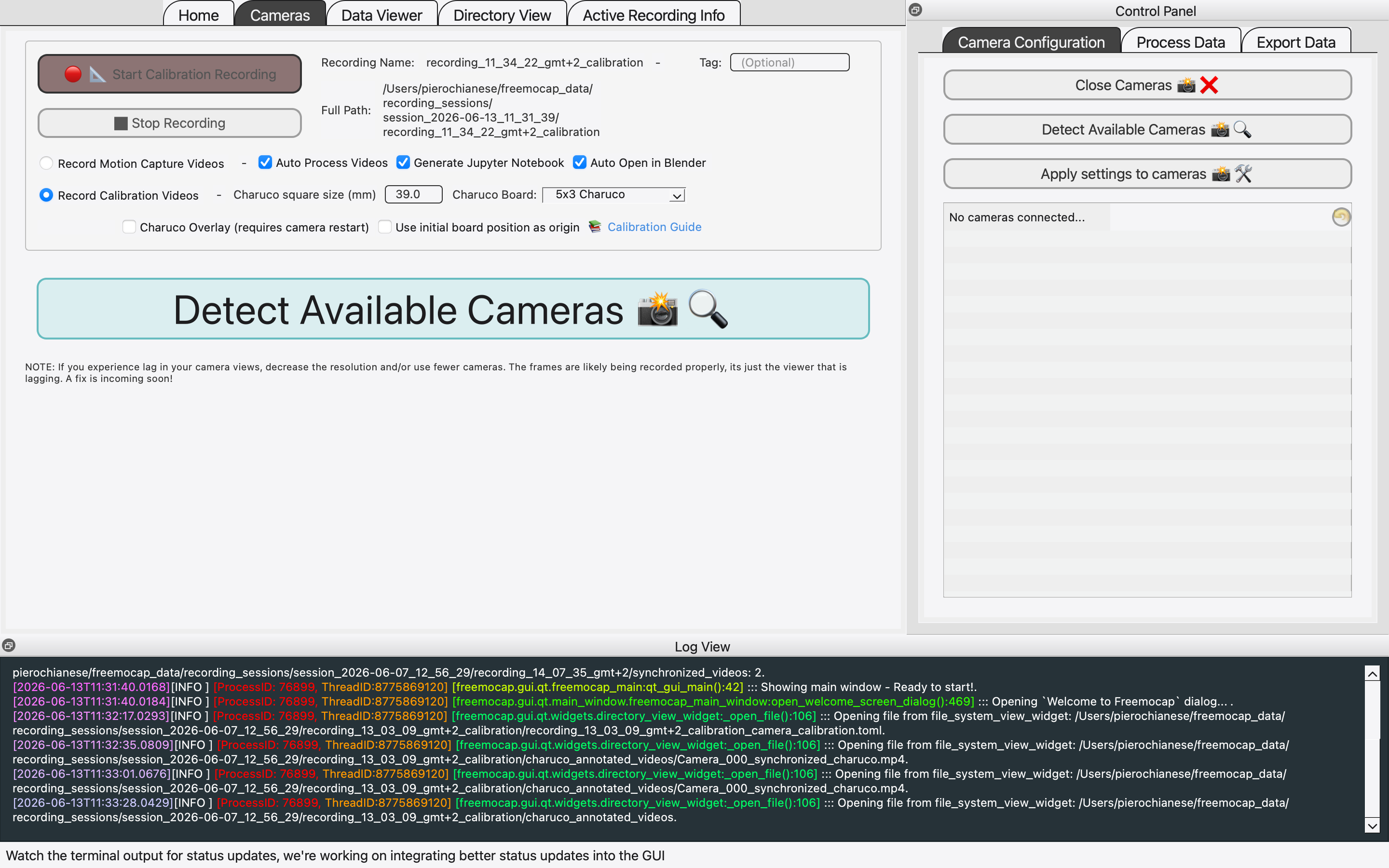This screenshot has height=868, width=1389.
Task: Click the large magnifying glass icon
Action: click(708, 309)
